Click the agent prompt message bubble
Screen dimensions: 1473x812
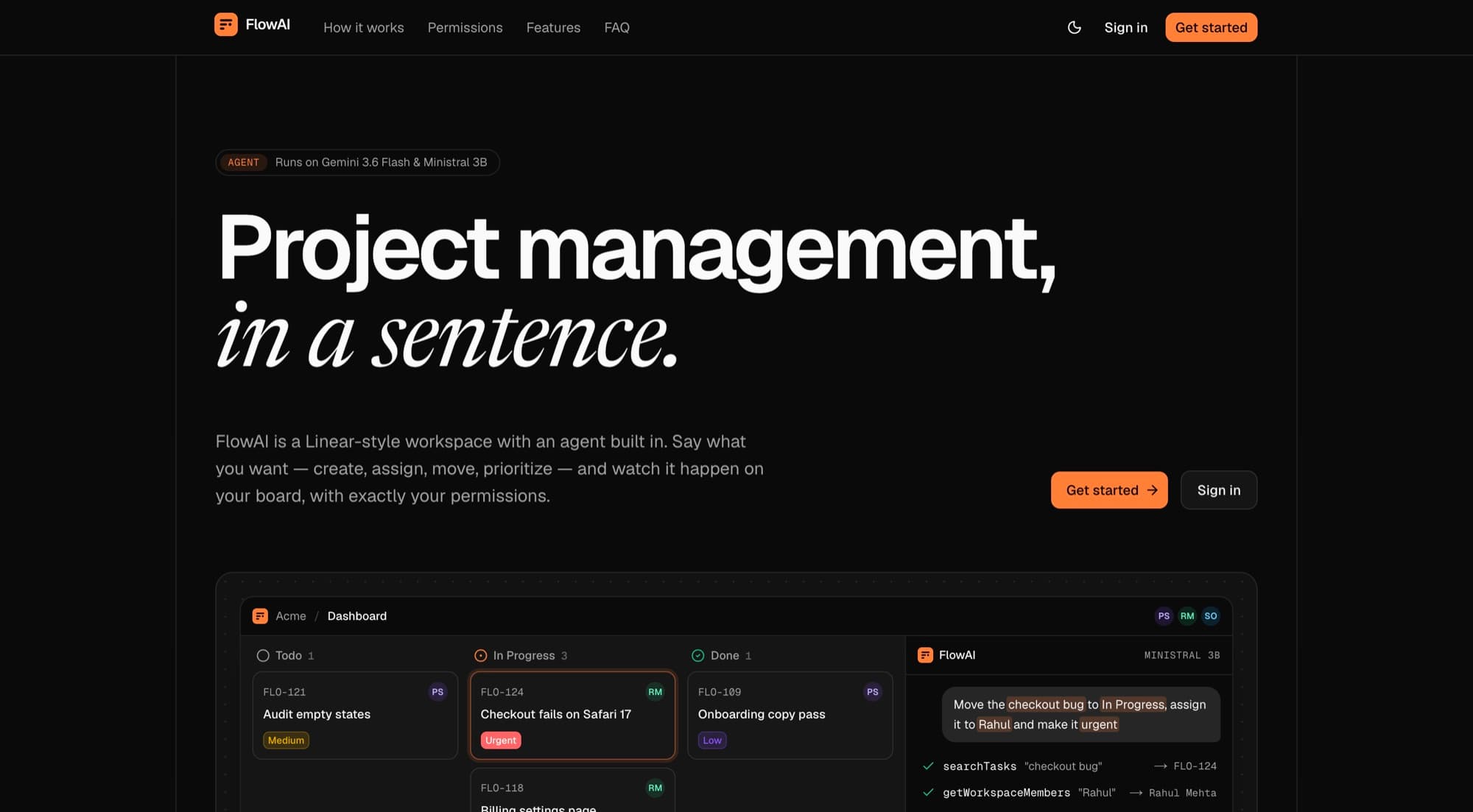tap(1081, 714)
